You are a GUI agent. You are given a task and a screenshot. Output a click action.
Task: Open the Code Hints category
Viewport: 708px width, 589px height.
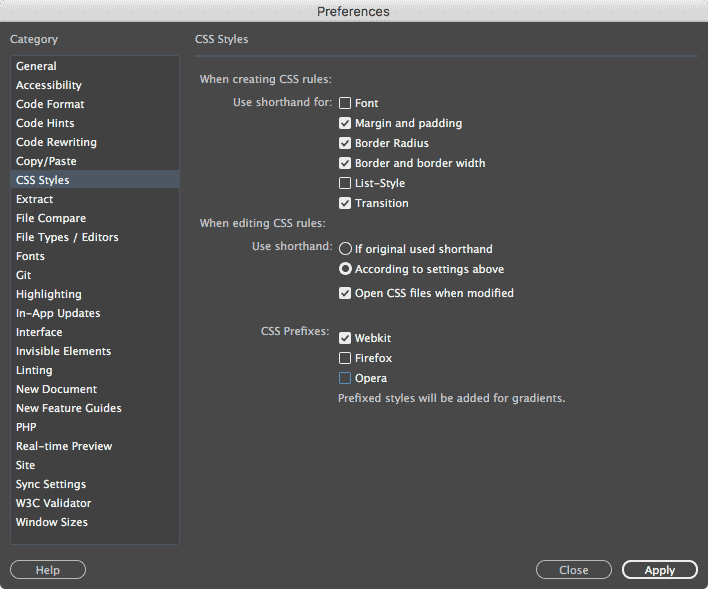tap(45, 123)
